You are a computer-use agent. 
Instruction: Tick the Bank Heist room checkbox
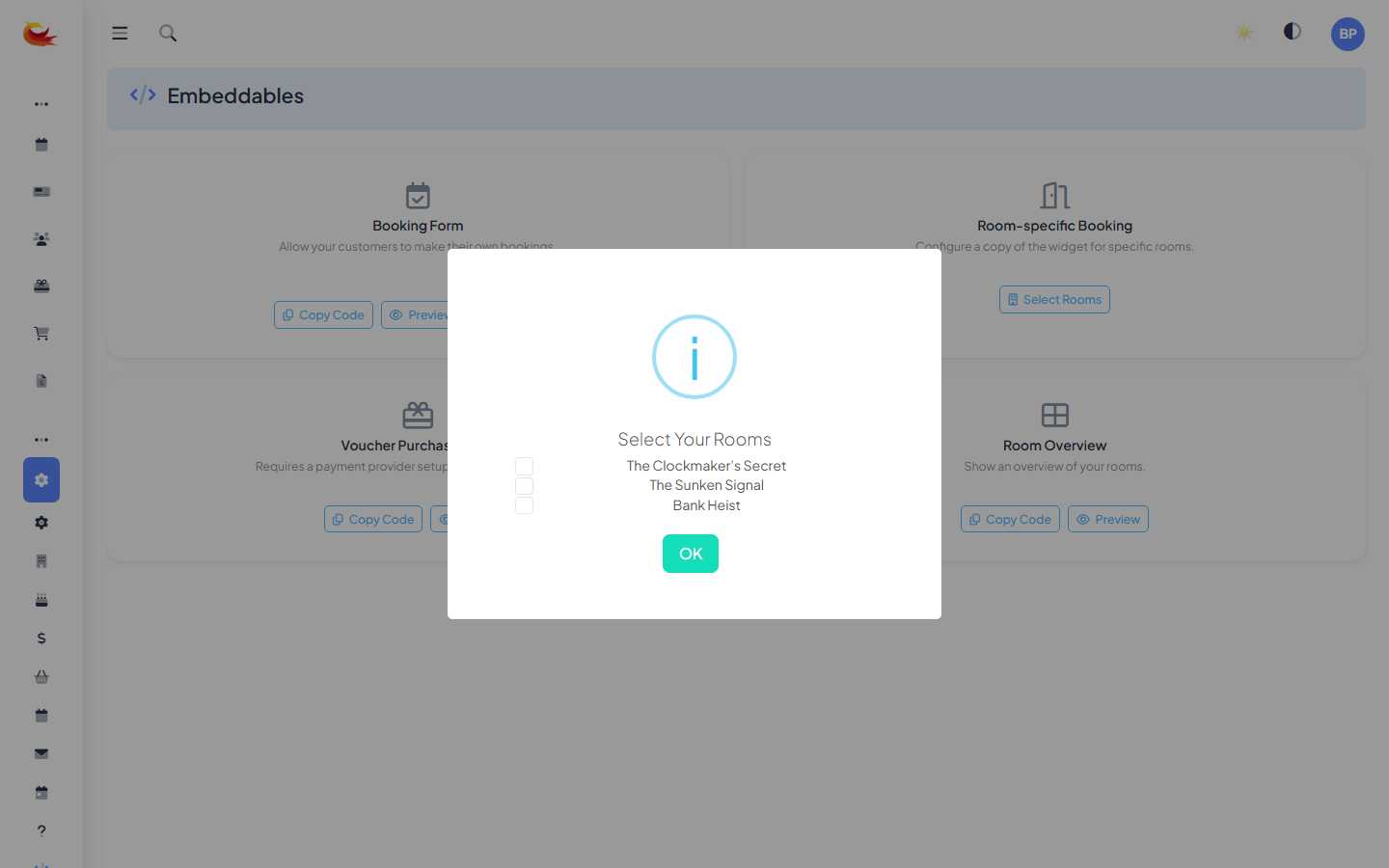(x=524, y=505)
